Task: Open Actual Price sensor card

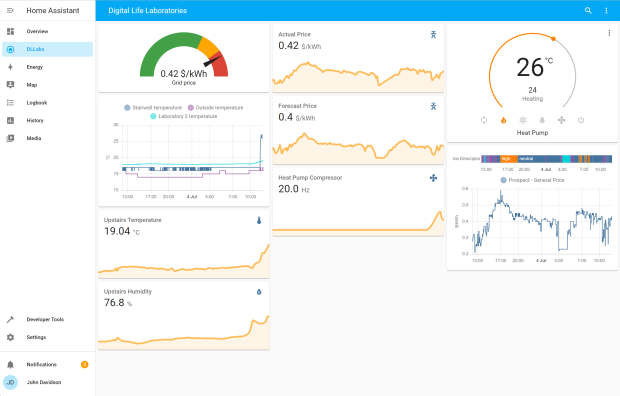Action: click(358, 58)
